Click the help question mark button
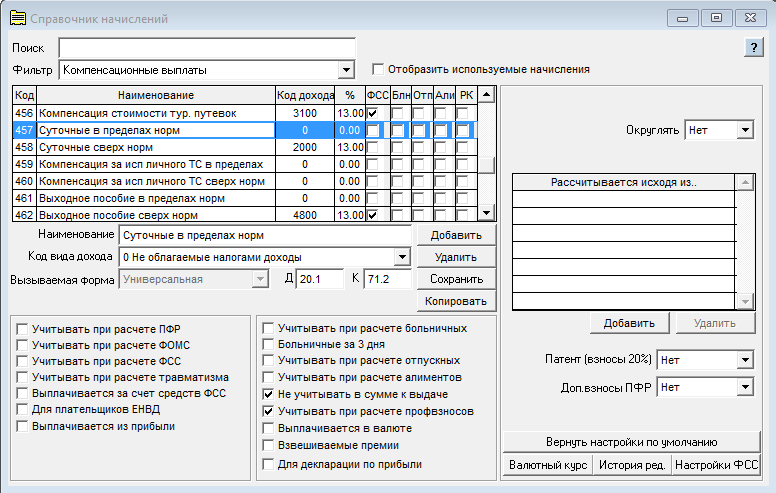 pos(753,48)
